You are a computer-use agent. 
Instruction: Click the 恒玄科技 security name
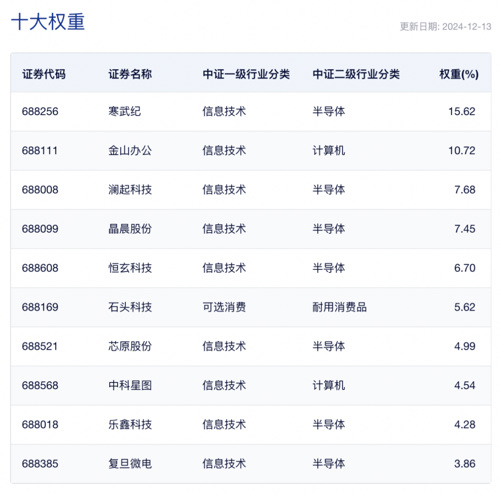point(130,268)
